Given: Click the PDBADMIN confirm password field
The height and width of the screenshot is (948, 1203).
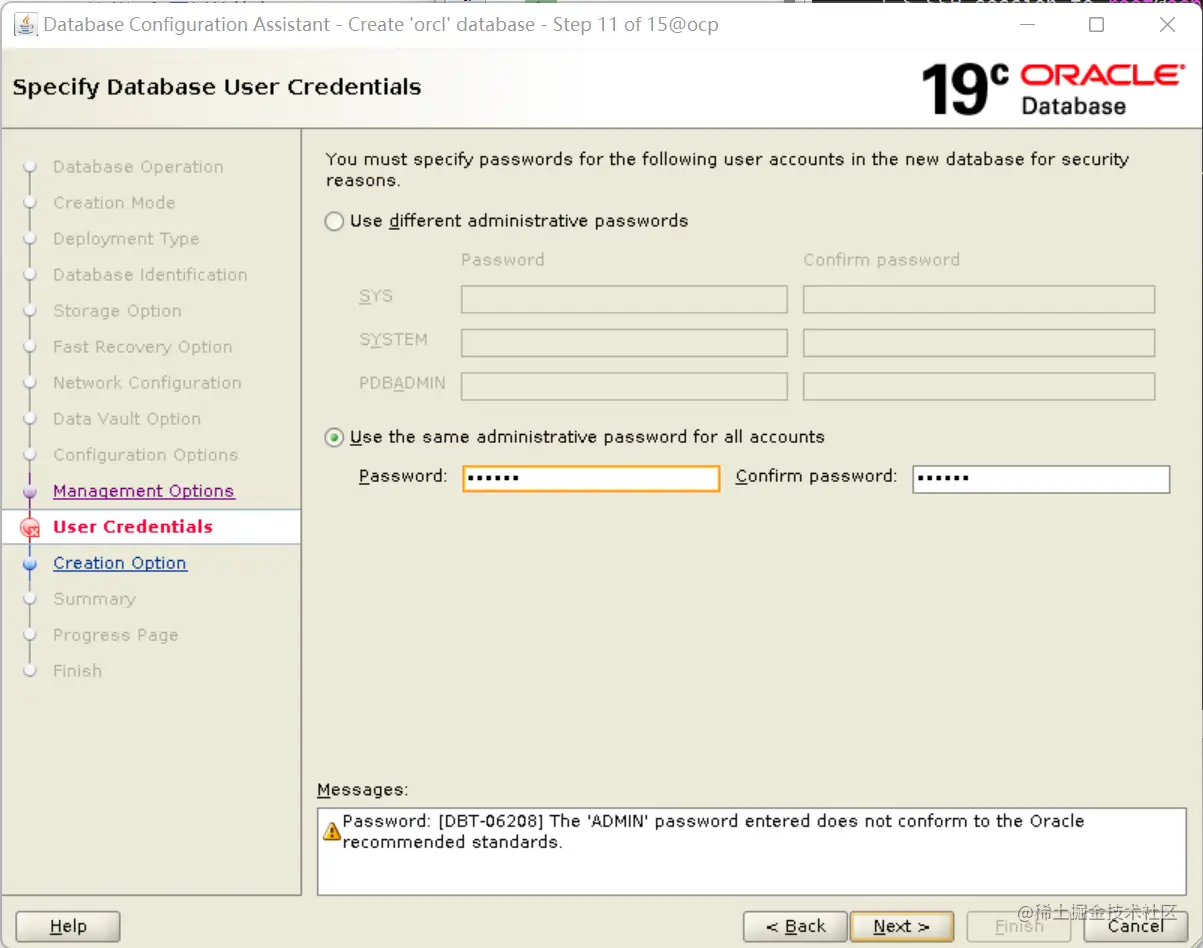Looking at the screenshot, I should tap(979, 386).
